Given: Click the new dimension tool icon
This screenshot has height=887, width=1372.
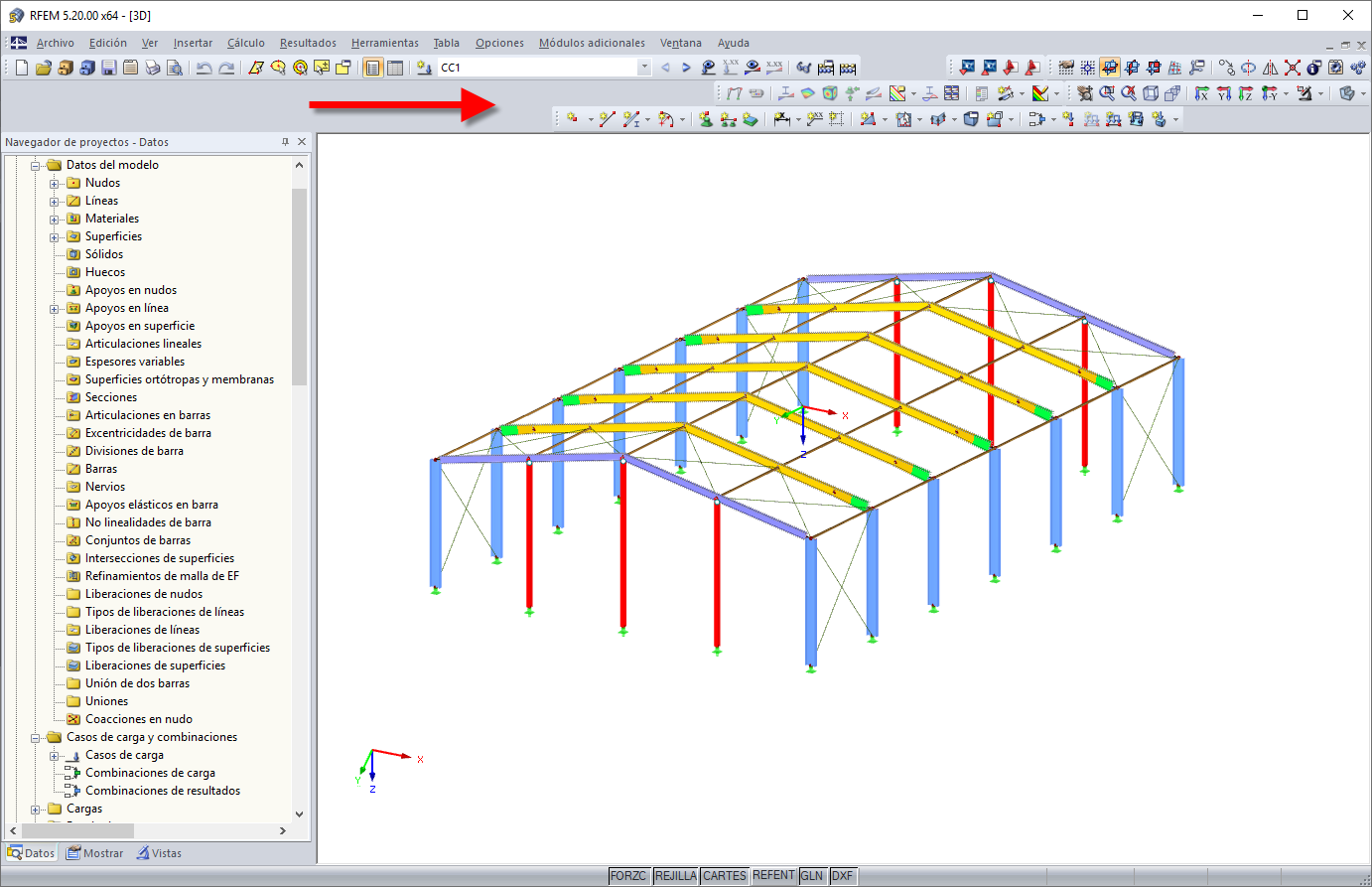Looking at the screenshot, I should (x=782, y=119).
